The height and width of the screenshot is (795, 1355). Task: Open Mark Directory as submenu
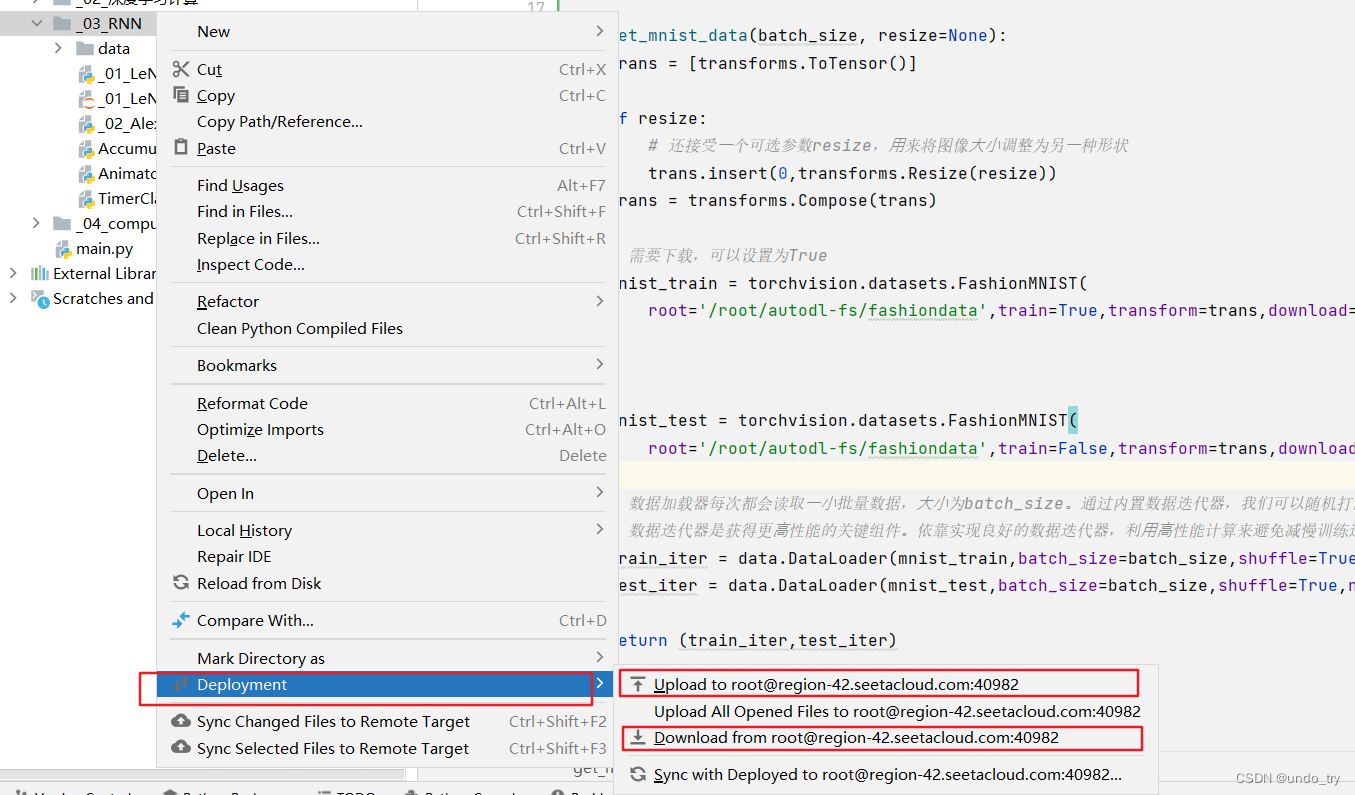click(388, 658)
